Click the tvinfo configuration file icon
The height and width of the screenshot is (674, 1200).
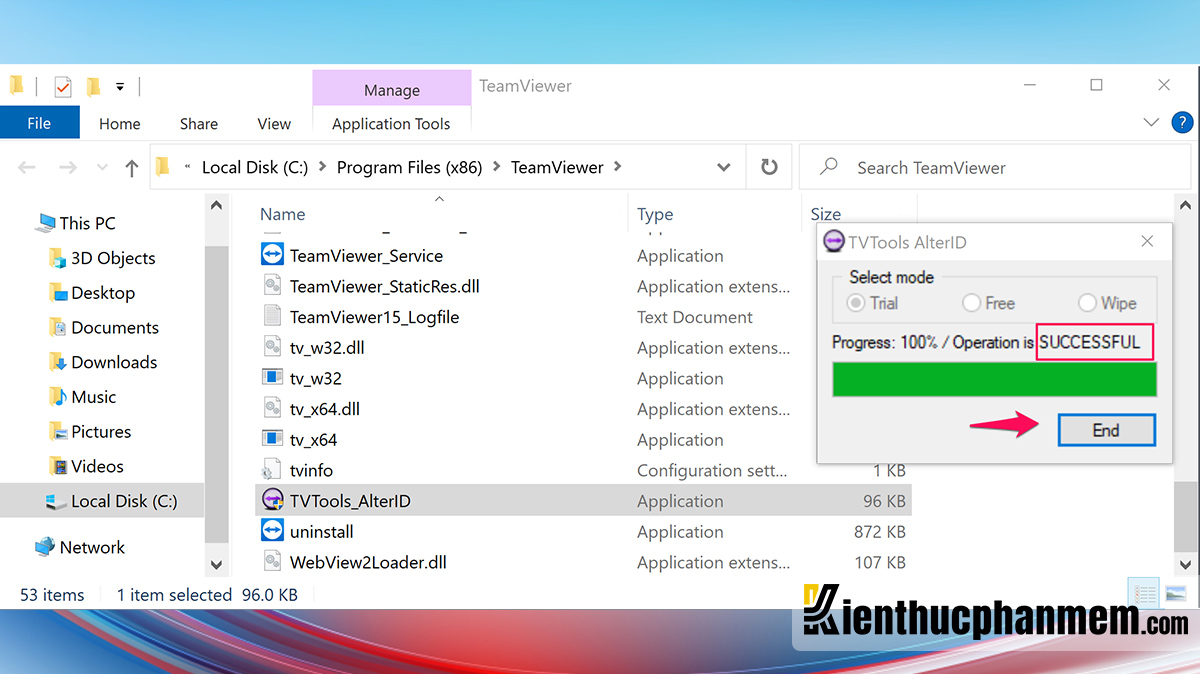click(272, 470)
